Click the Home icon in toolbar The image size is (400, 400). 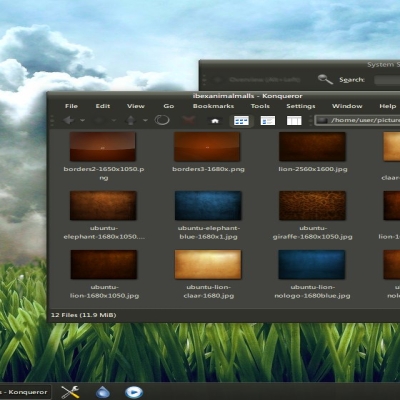(215, 121)
